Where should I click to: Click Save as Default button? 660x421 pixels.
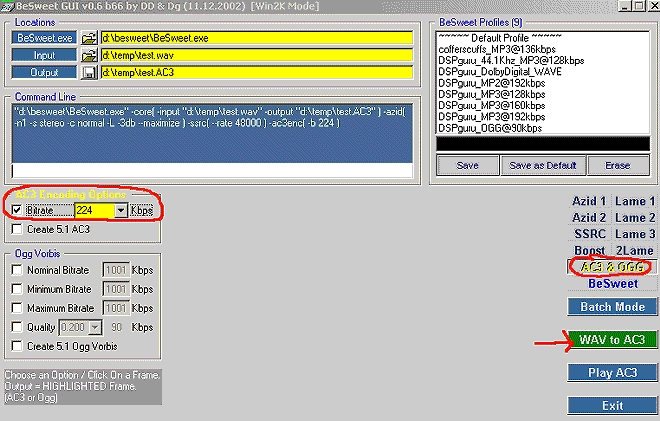(543, 165)
